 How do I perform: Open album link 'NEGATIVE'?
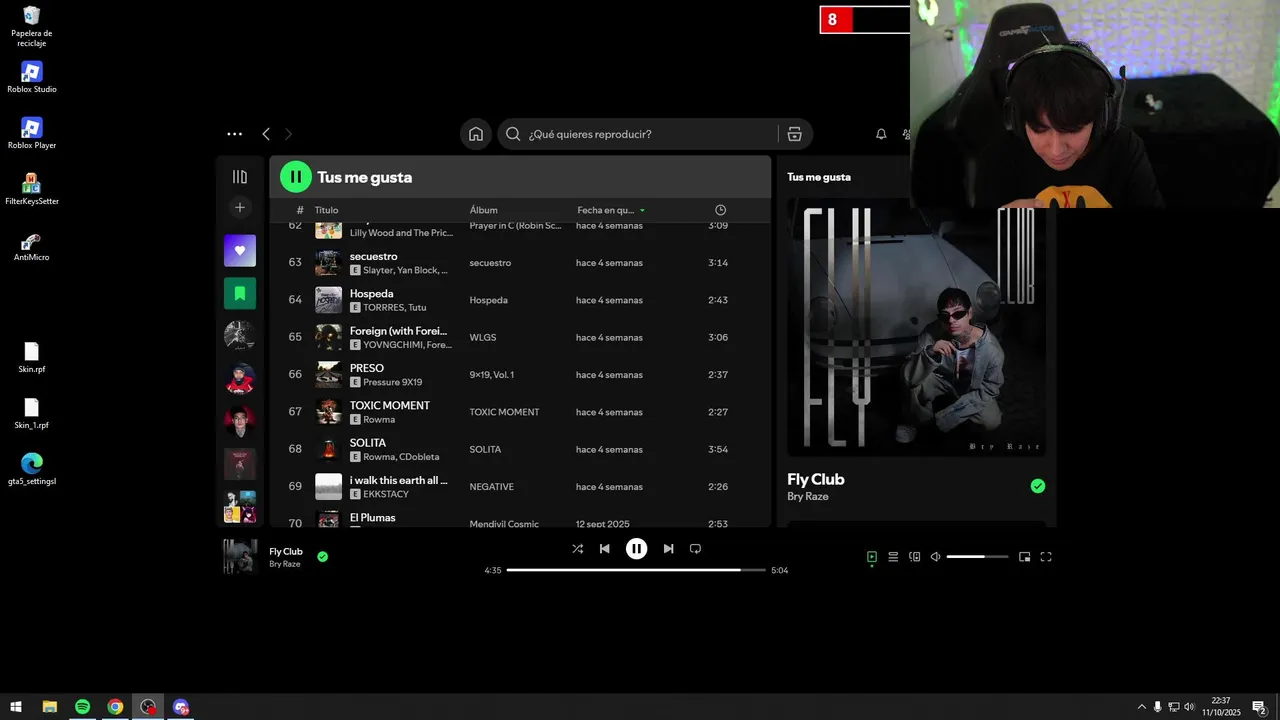pyautogui.click(x=492, y=487)
